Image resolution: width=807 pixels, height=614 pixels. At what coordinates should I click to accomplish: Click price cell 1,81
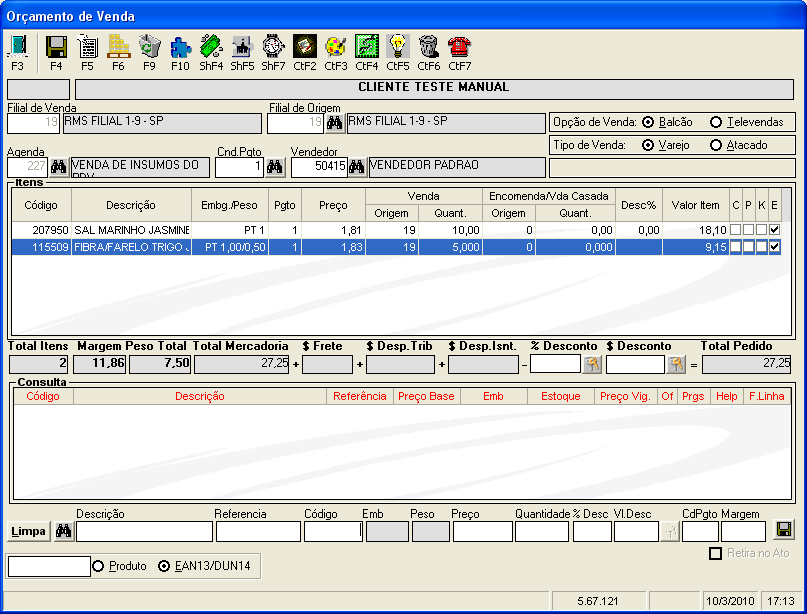pyautogui.click(x=333, y=230)
